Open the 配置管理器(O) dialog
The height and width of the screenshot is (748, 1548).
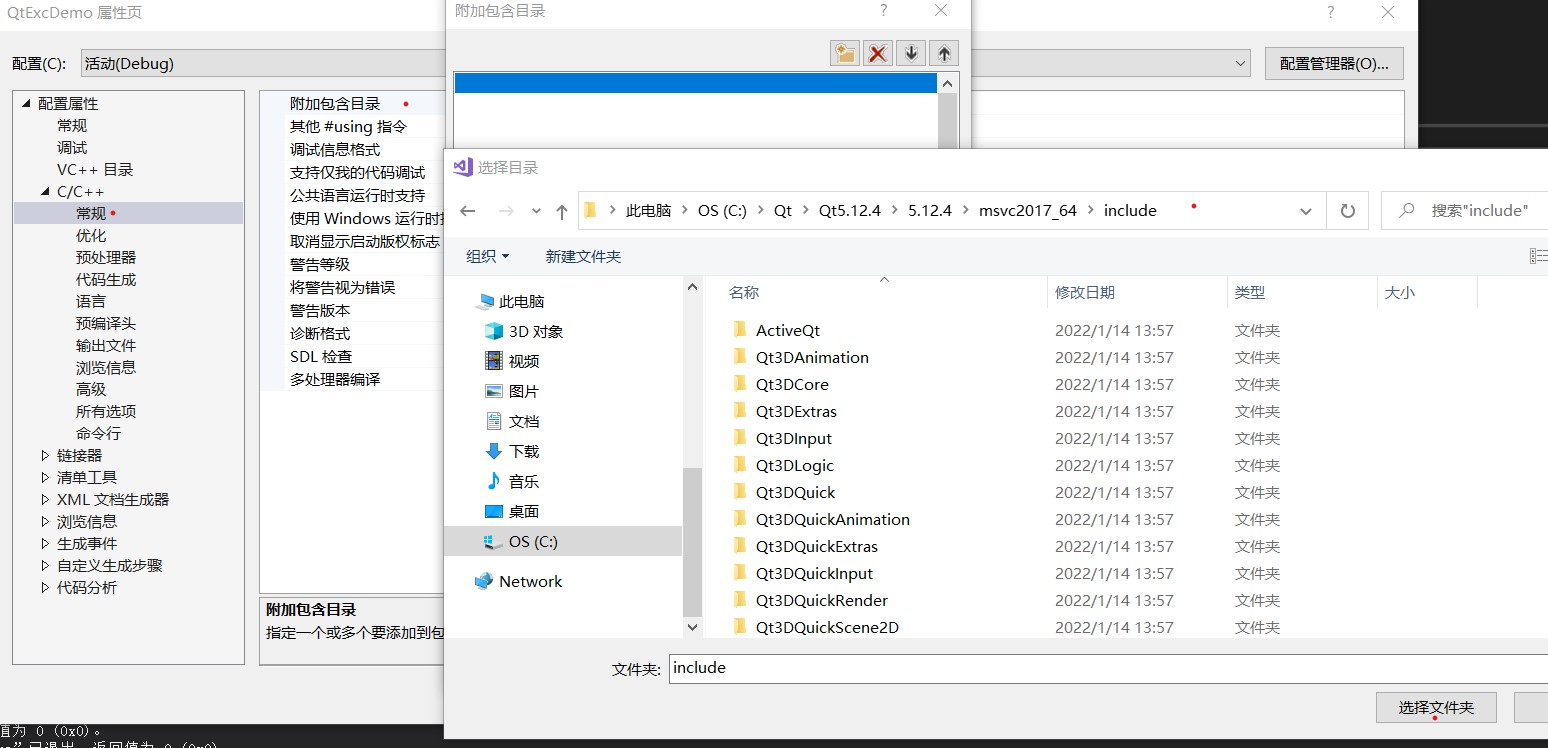click(x=1334, y=63)
